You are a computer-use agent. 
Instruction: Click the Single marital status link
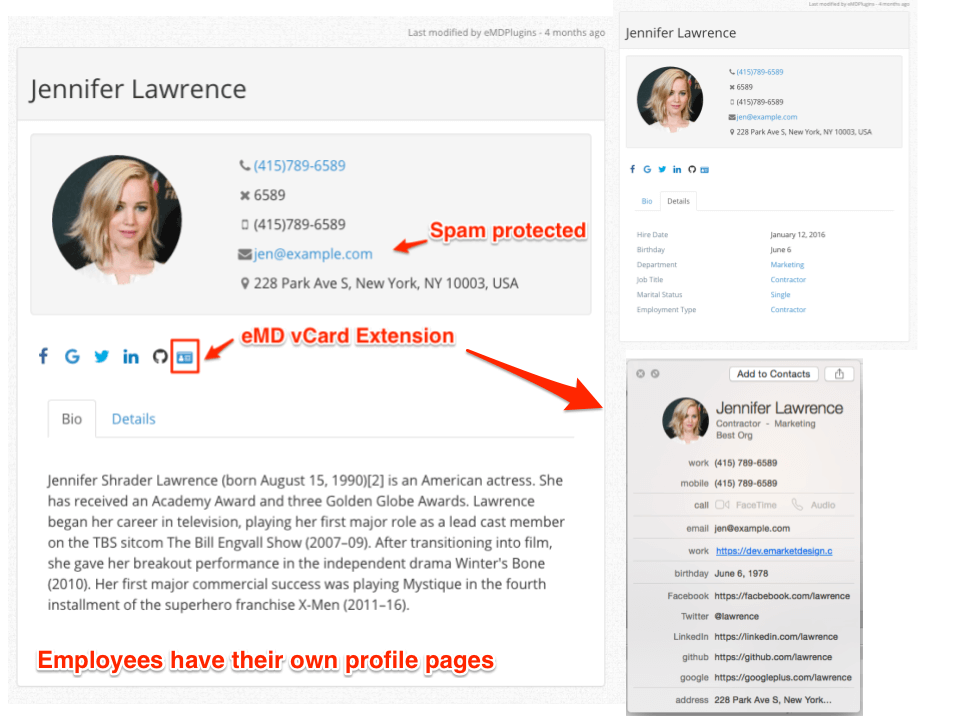[x=780, y=295]
